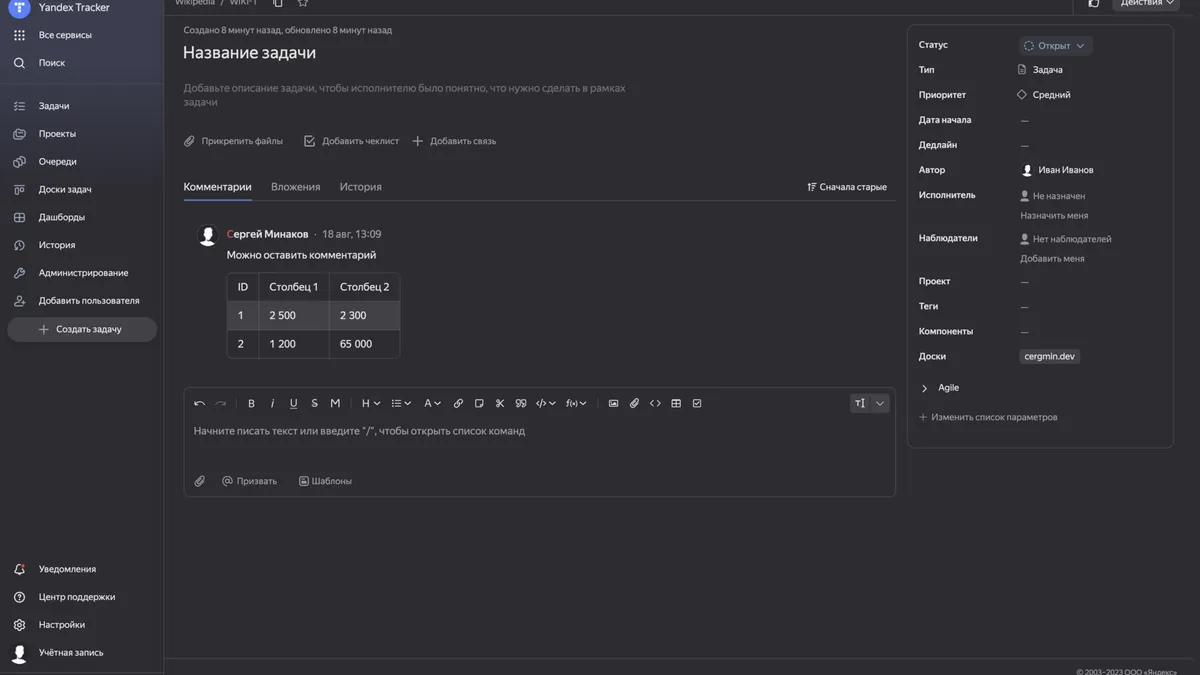The width and height of the screenshot is (1200, 675).
Task: Switch to the Вложения tab
Action: tap(295, 187)
